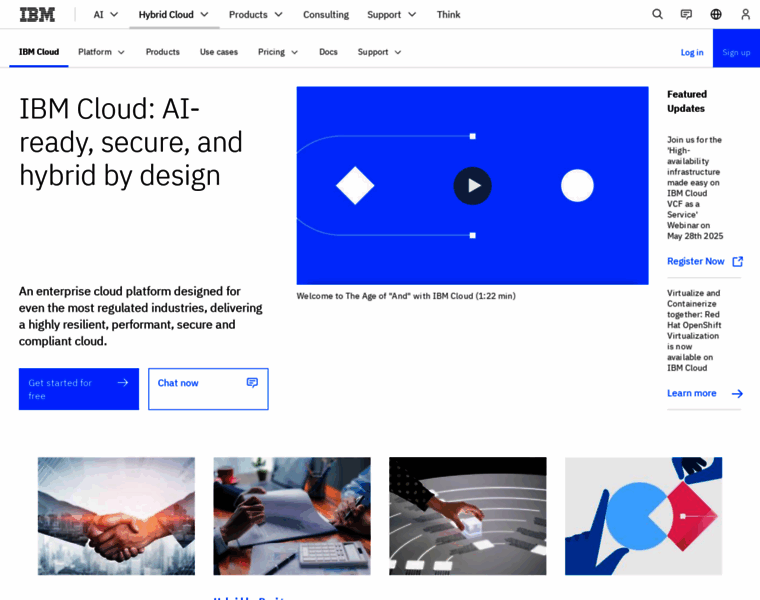Image resolution: width=760 pixels, height=600 pixels.
Task: Open the Consulting page
Action: (326, 15)
